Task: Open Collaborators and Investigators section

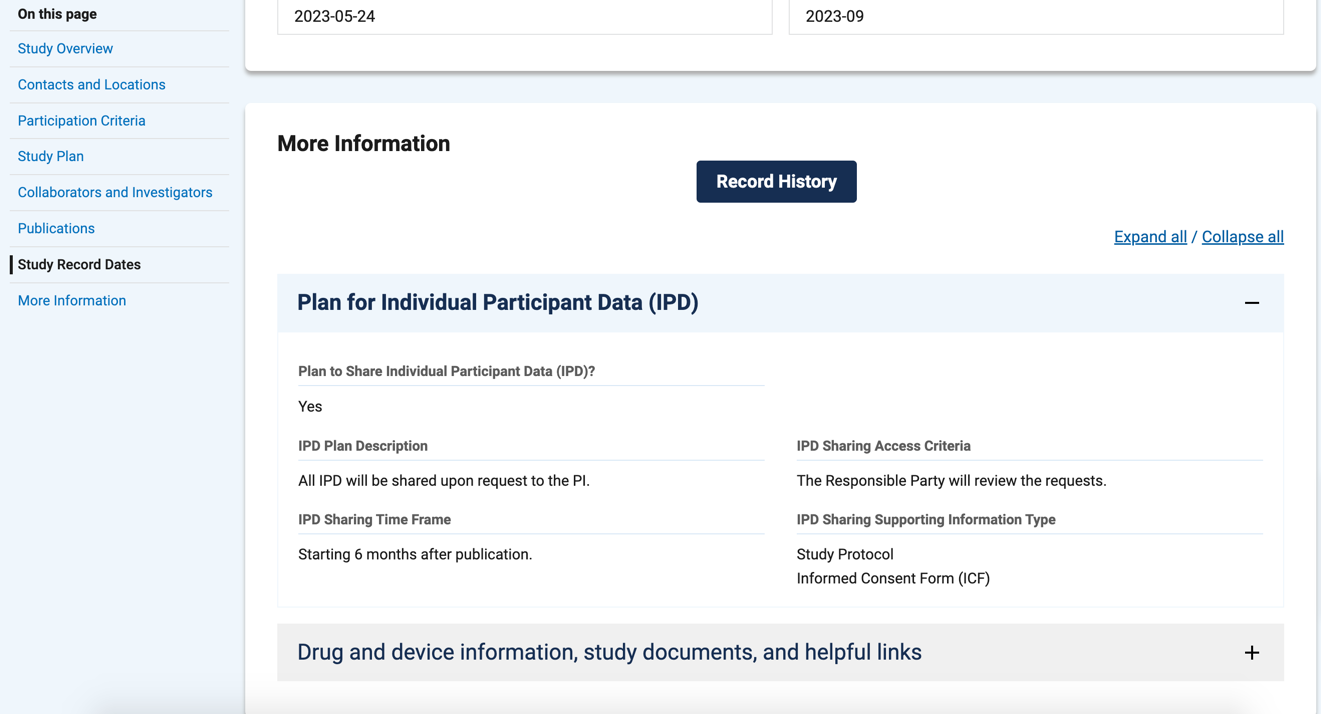Action: coord(115,193)
